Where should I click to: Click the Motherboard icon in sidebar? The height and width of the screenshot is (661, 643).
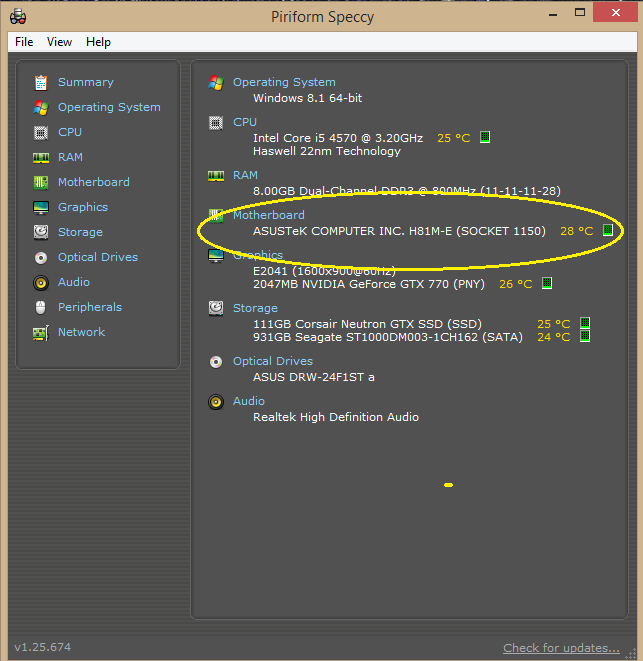click(41, 183)
